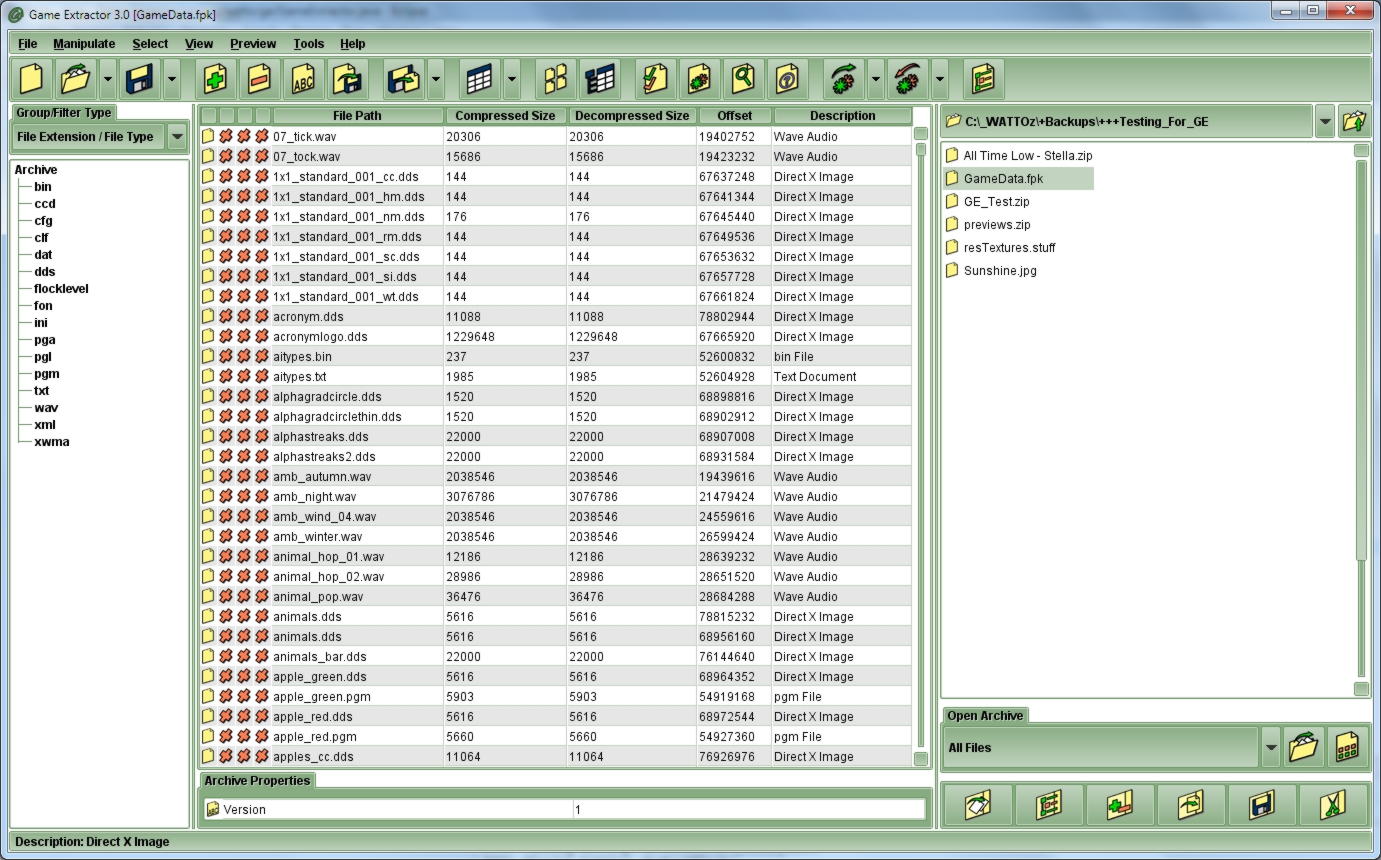The image size is (1381, 860).
Task: Sort by the Decompressed Size column header
Action: coord(632,116)
